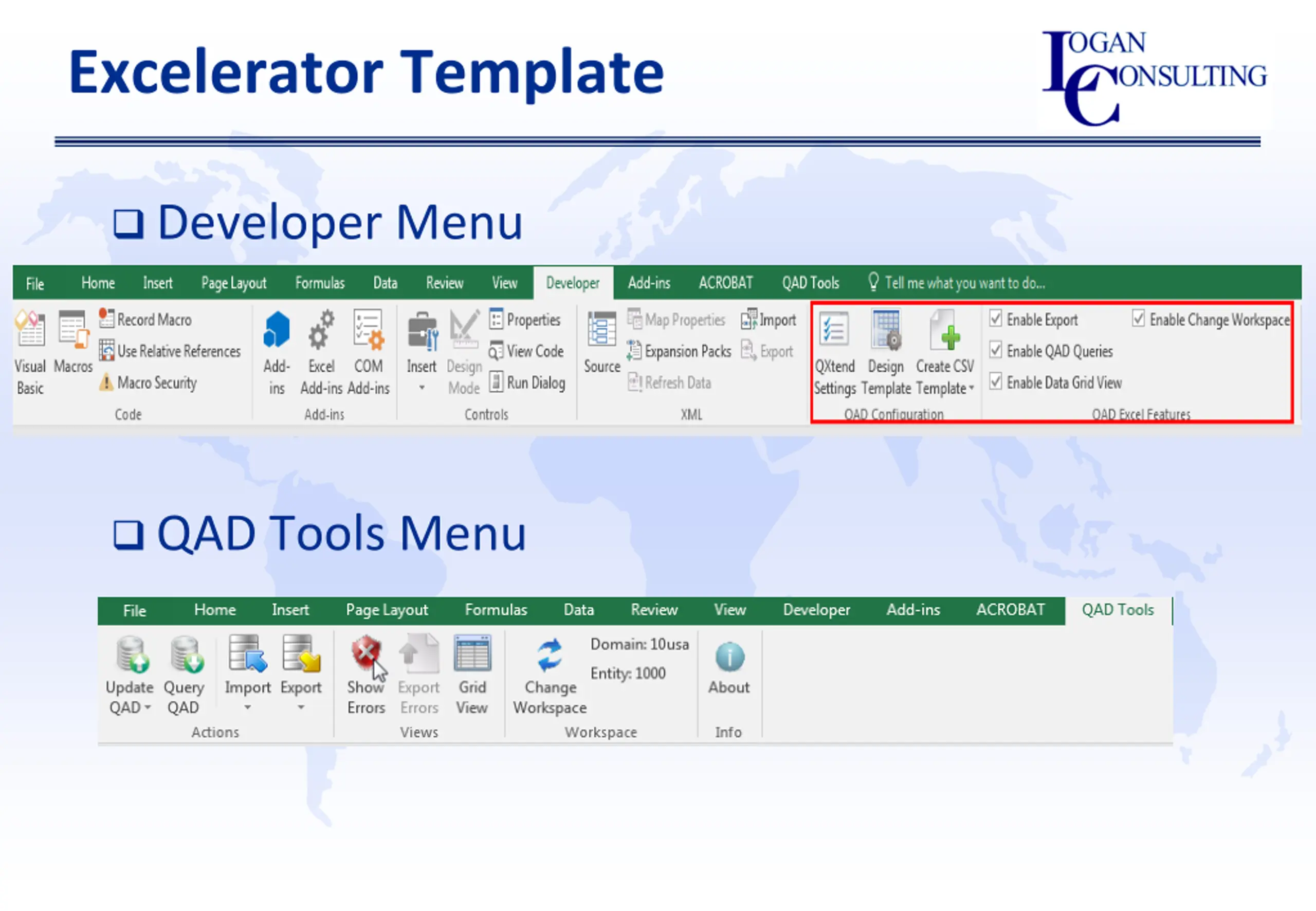This screenshot has width=1316, height=911.
Task: Select Data tab in upper ribbon
Action: point(385,283)
